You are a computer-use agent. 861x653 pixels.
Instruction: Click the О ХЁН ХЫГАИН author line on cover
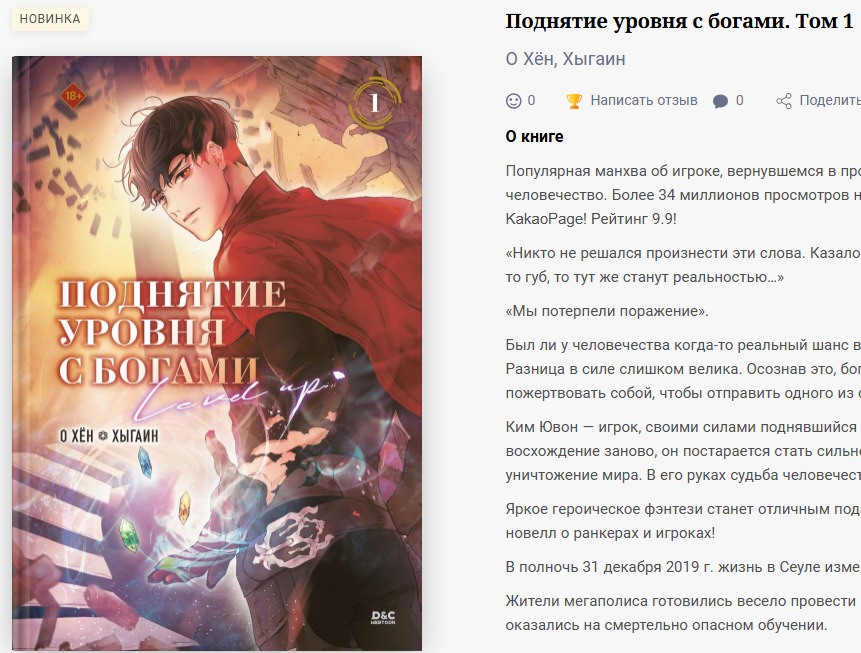pos(109,436)
